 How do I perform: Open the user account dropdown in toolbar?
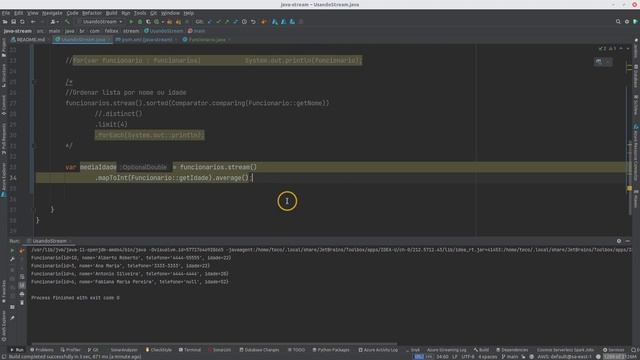[54, 22]
